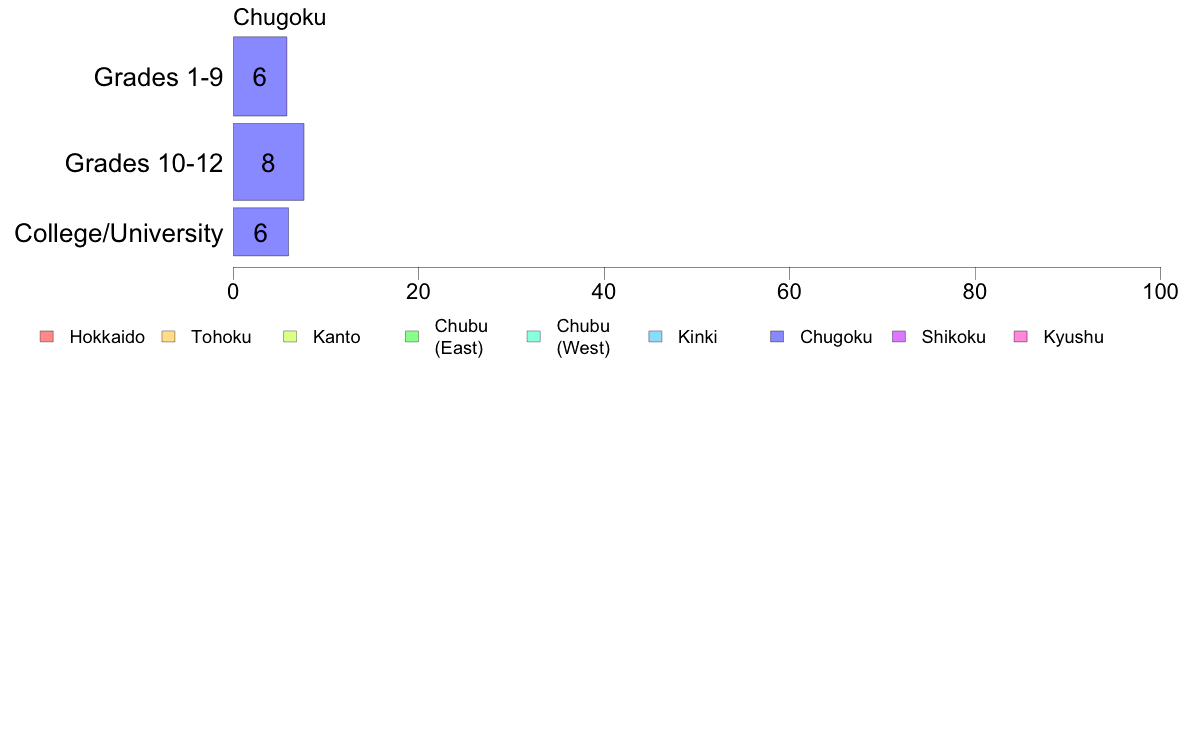1188x736 pixels.
Task: Click the Chubu (East) green legend swatch
Action: [412, 337]
